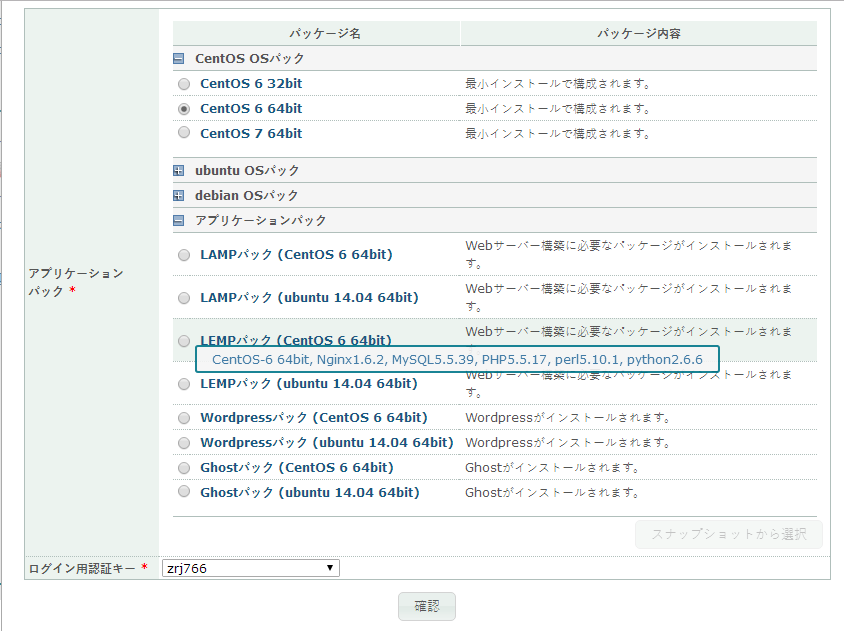The width and height of the screenshot is (844, 631).
Task: Expand the debian OSパック plus icon
Action: (179, 195)
